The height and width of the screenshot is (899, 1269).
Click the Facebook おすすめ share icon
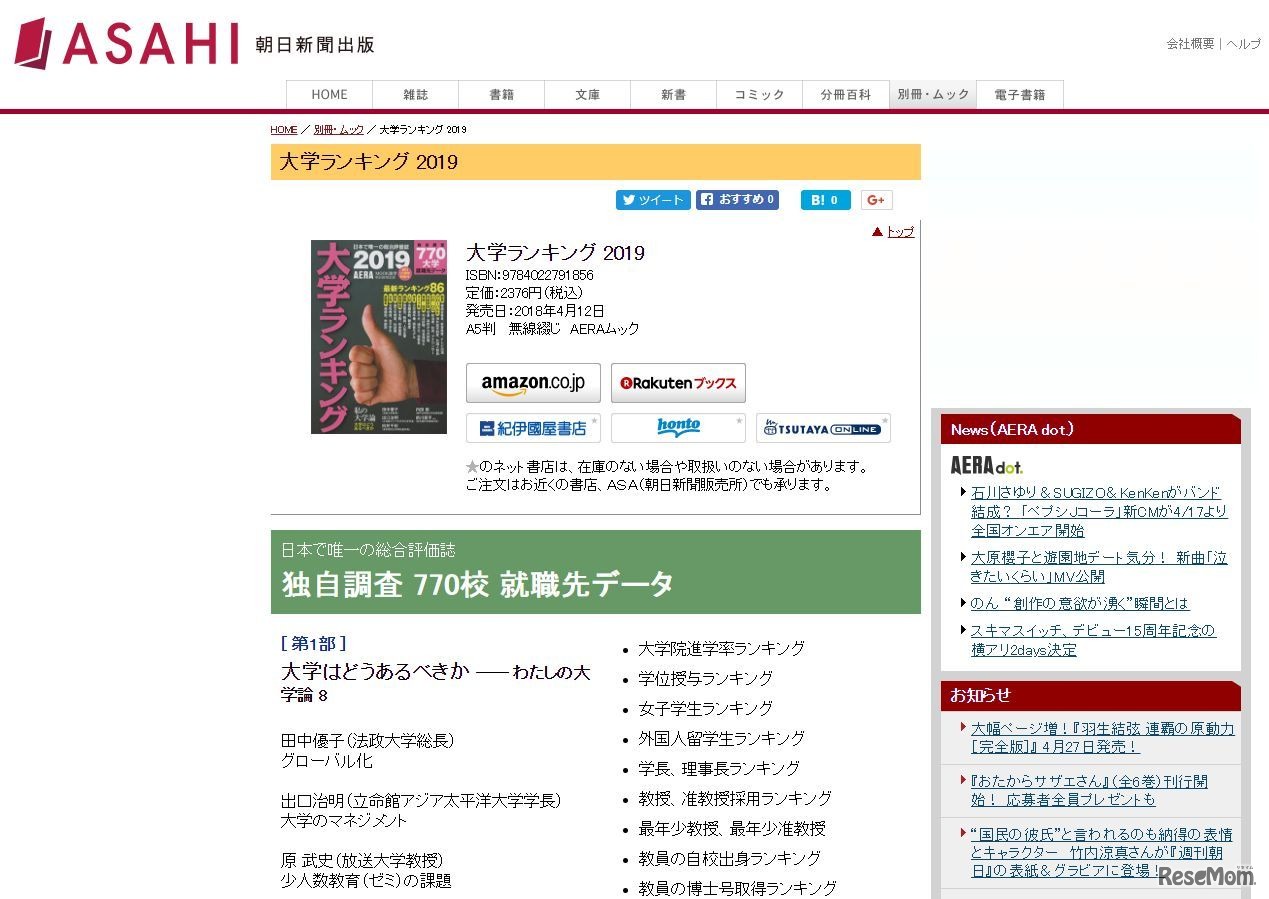pyautogui.click(x=737, y=199)
